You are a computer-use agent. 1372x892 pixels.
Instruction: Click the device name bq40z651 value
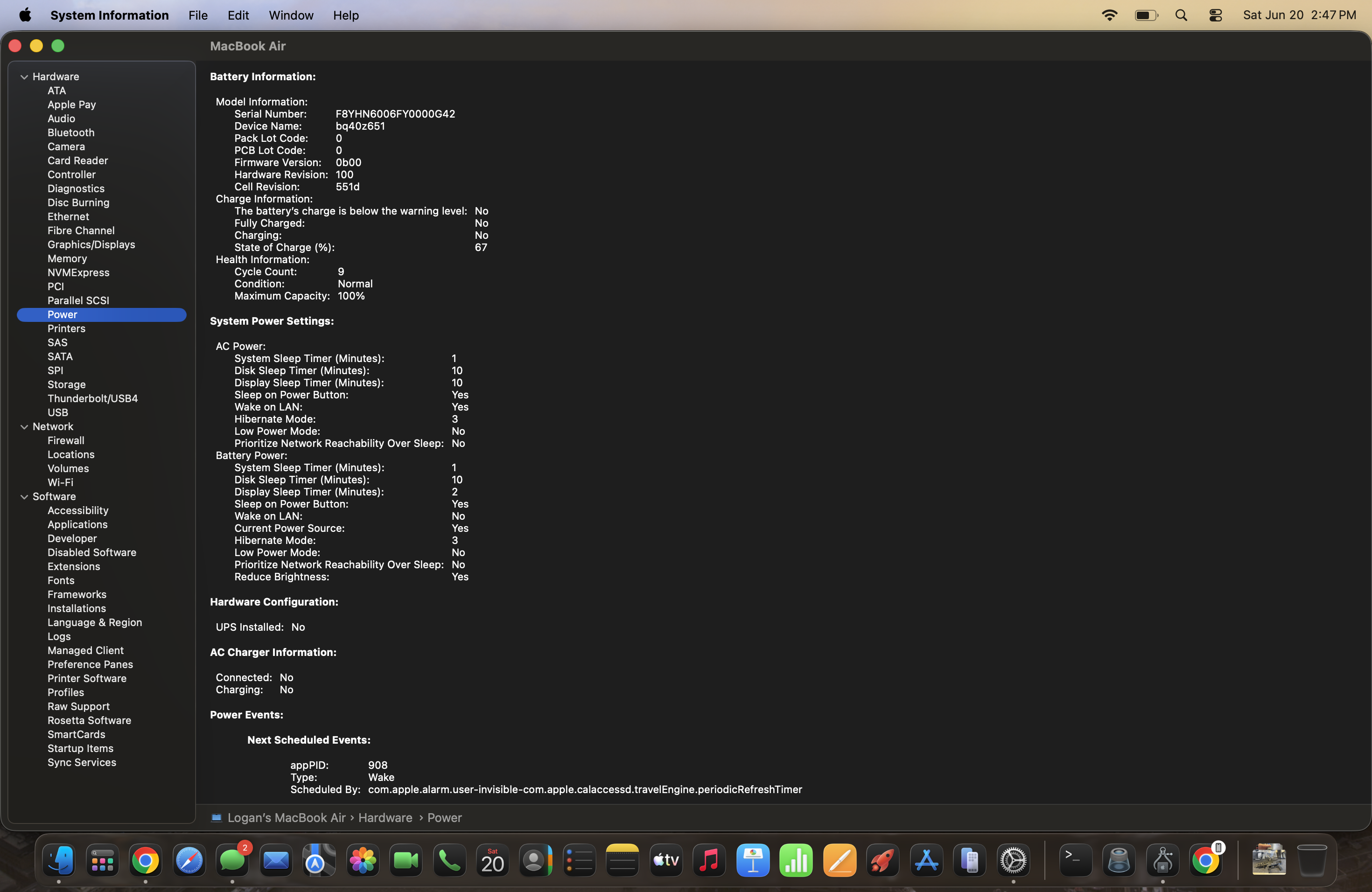pyautogui.click(x=360, y=126)
